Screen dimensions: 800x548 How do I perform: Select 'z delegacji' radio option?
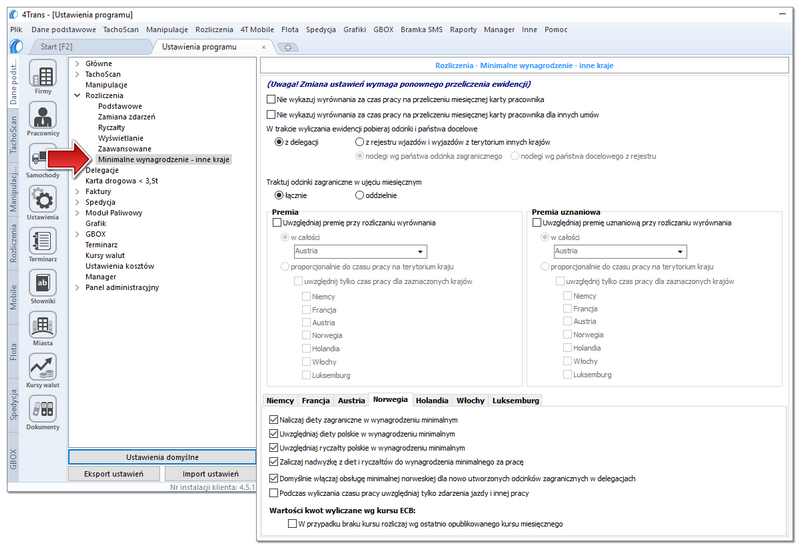click(x=279, y=142)
